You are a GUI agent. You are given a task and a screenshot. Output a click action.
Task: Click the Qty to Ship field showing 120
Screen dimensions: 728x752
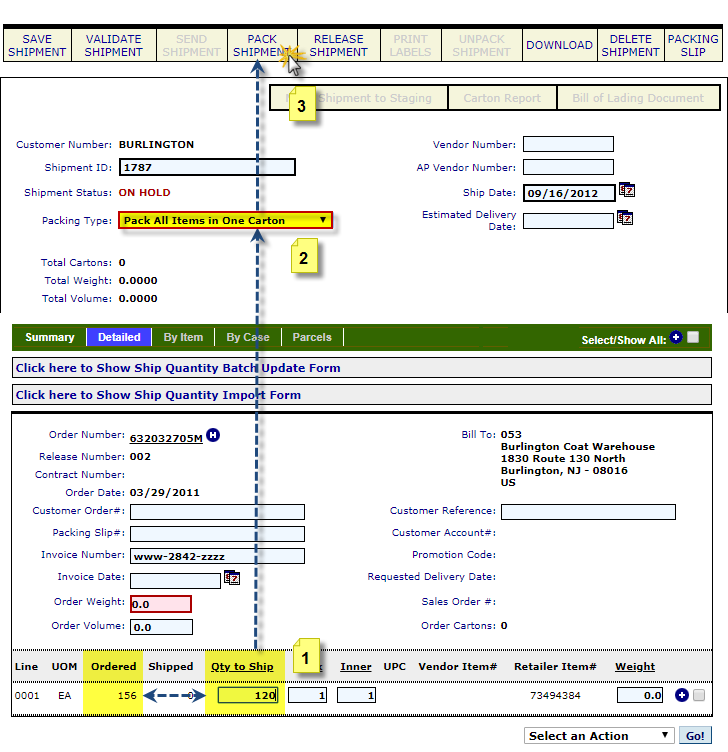[248, 695]
